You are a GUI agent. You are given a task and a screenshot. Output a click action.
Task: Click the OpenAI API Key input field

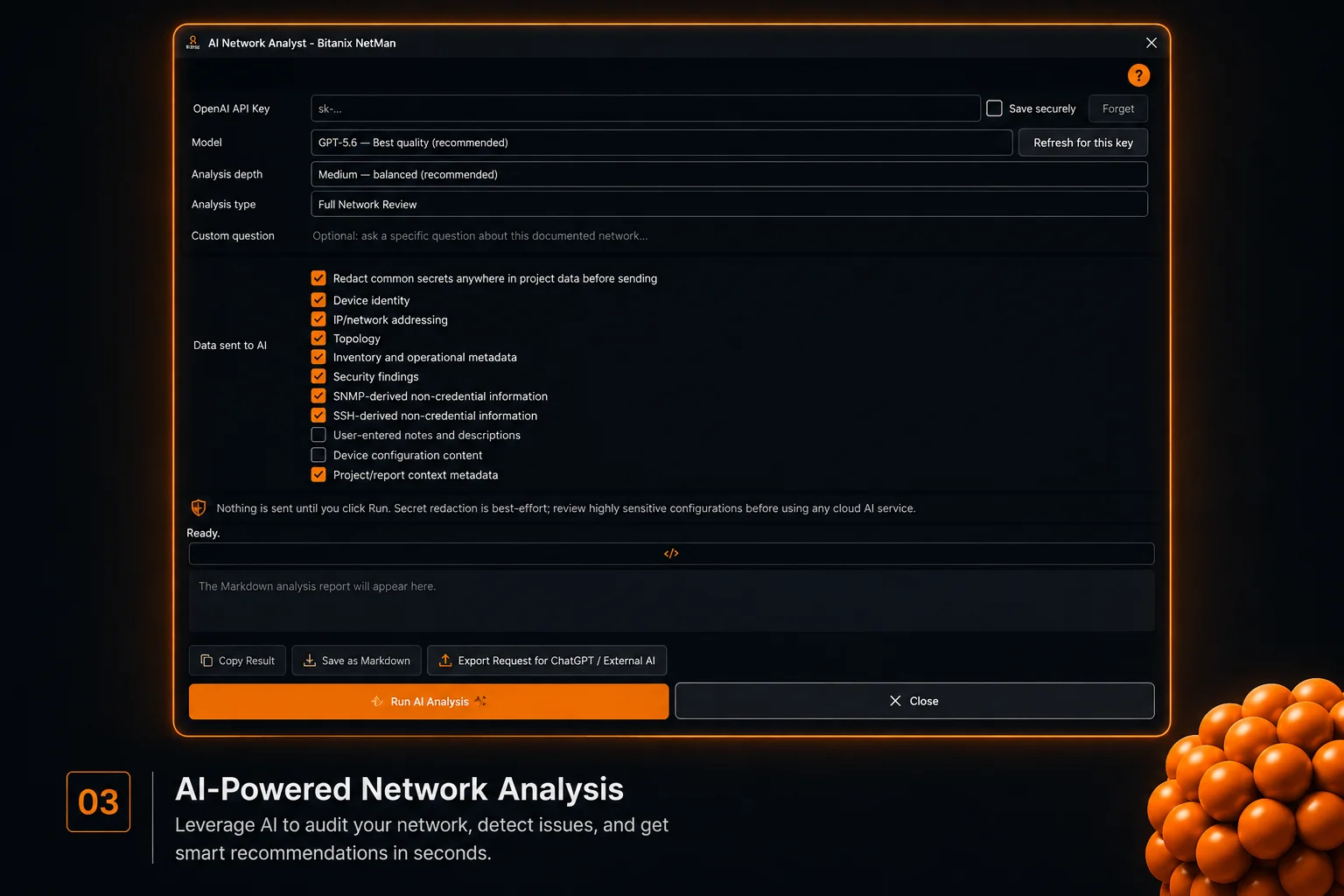(646, 108)
